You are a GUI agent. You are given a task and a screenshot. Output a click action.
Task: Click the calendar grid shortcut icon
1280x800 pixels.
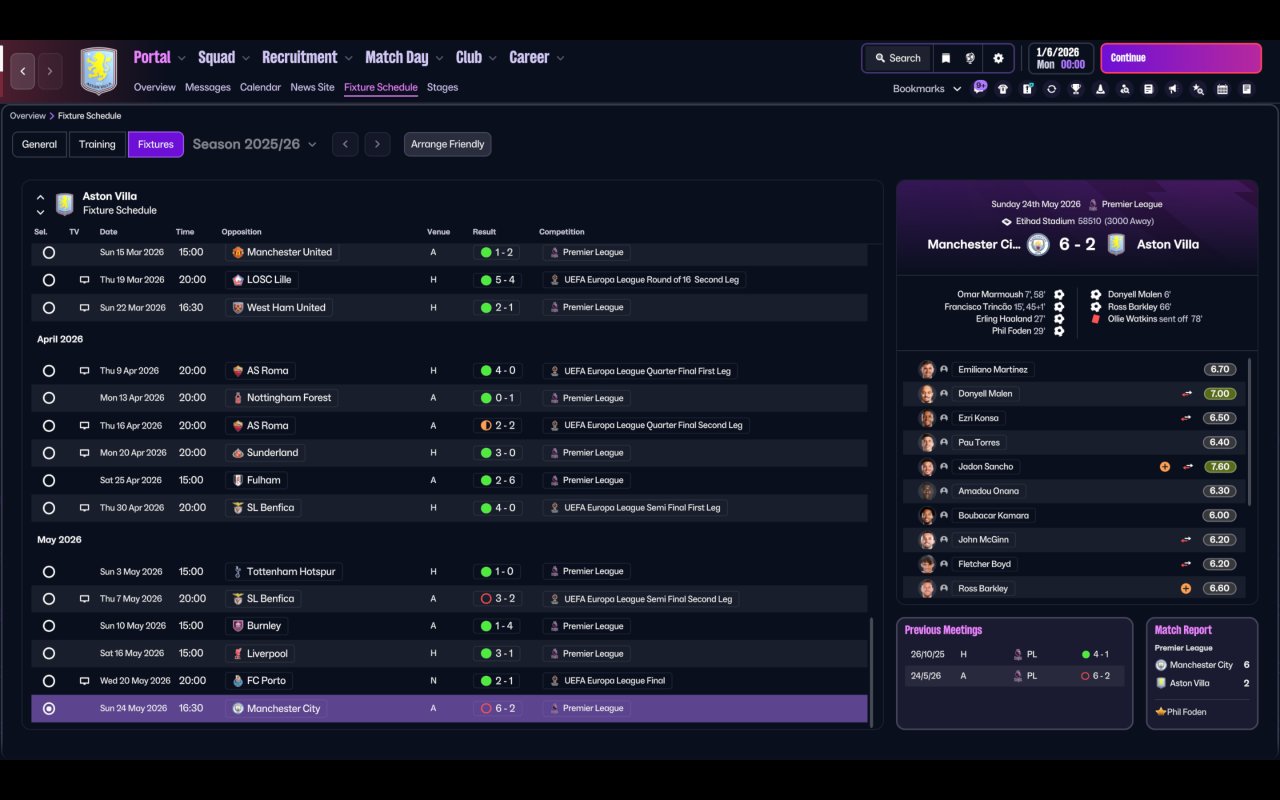point(1222,89)
